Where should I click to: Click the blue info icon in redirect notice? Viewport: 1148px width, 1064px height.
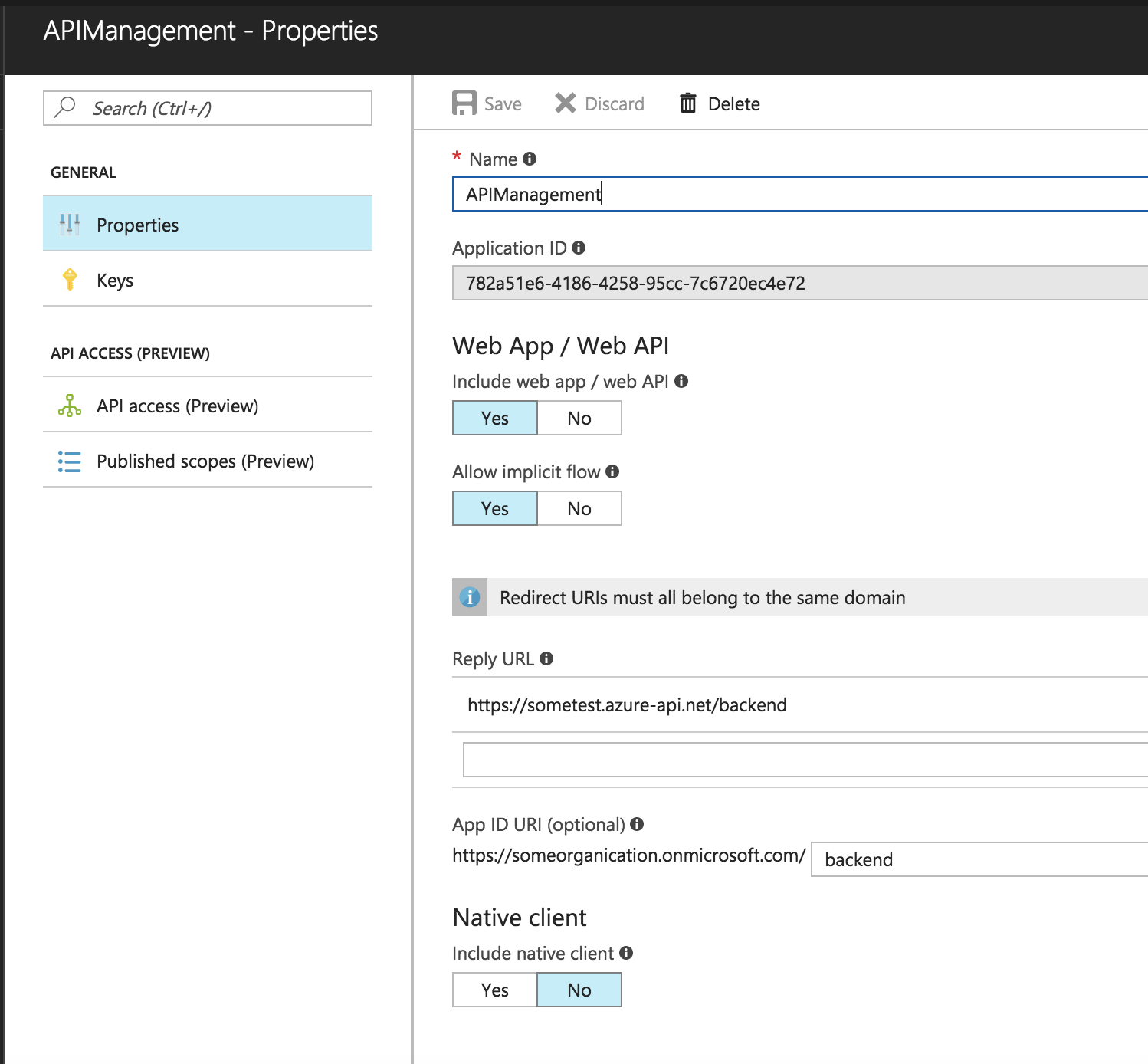tap(470, 597)
